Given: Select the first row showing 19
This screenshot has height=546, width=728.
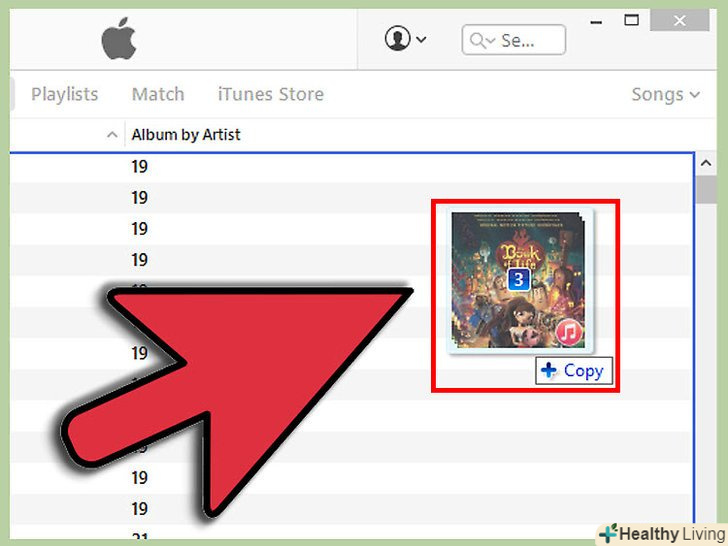Looking at the screenshot, I should click(x=351, y=167).
